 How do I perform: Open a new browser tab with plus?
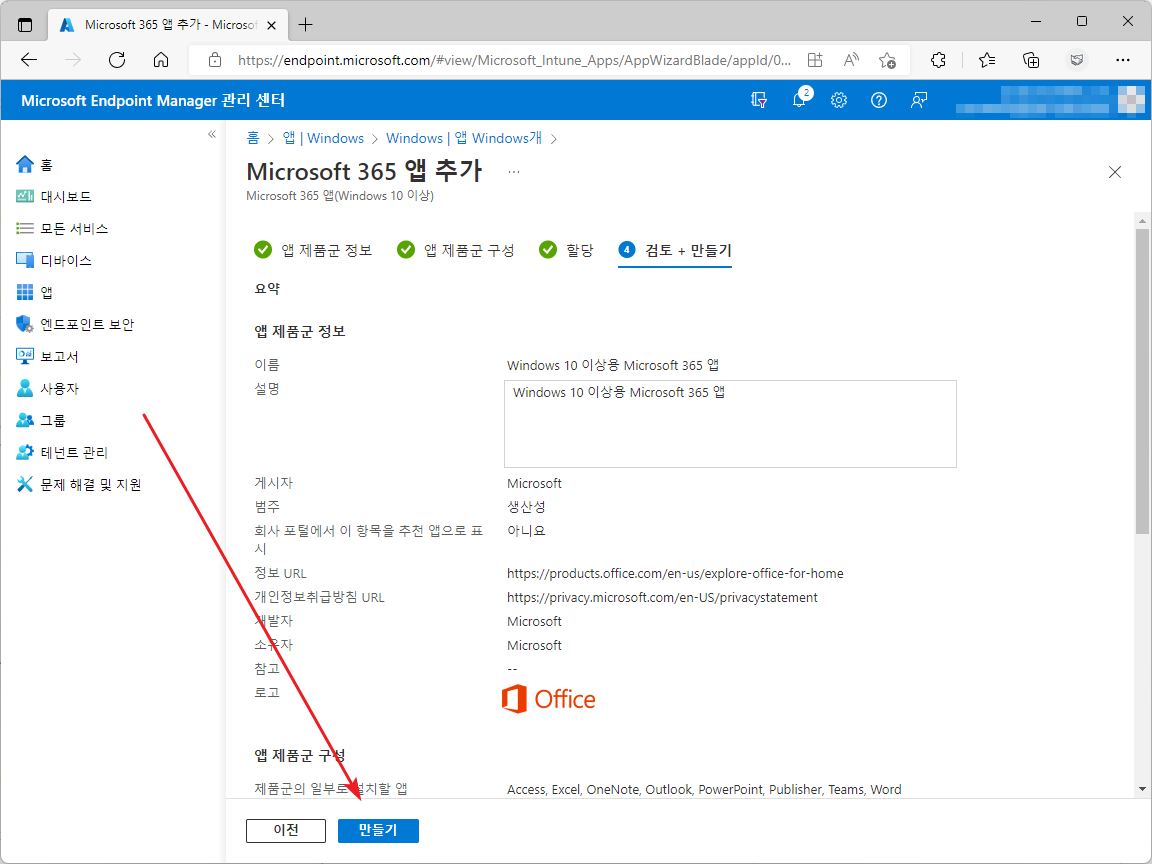pyautogui.click(x=306, y=24)
